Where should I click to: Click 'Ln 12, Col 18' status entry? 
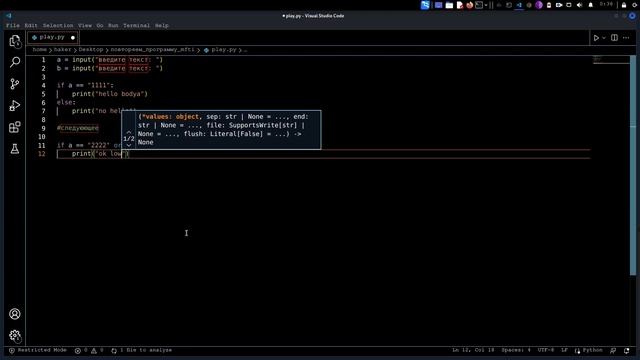coord(473,350)
